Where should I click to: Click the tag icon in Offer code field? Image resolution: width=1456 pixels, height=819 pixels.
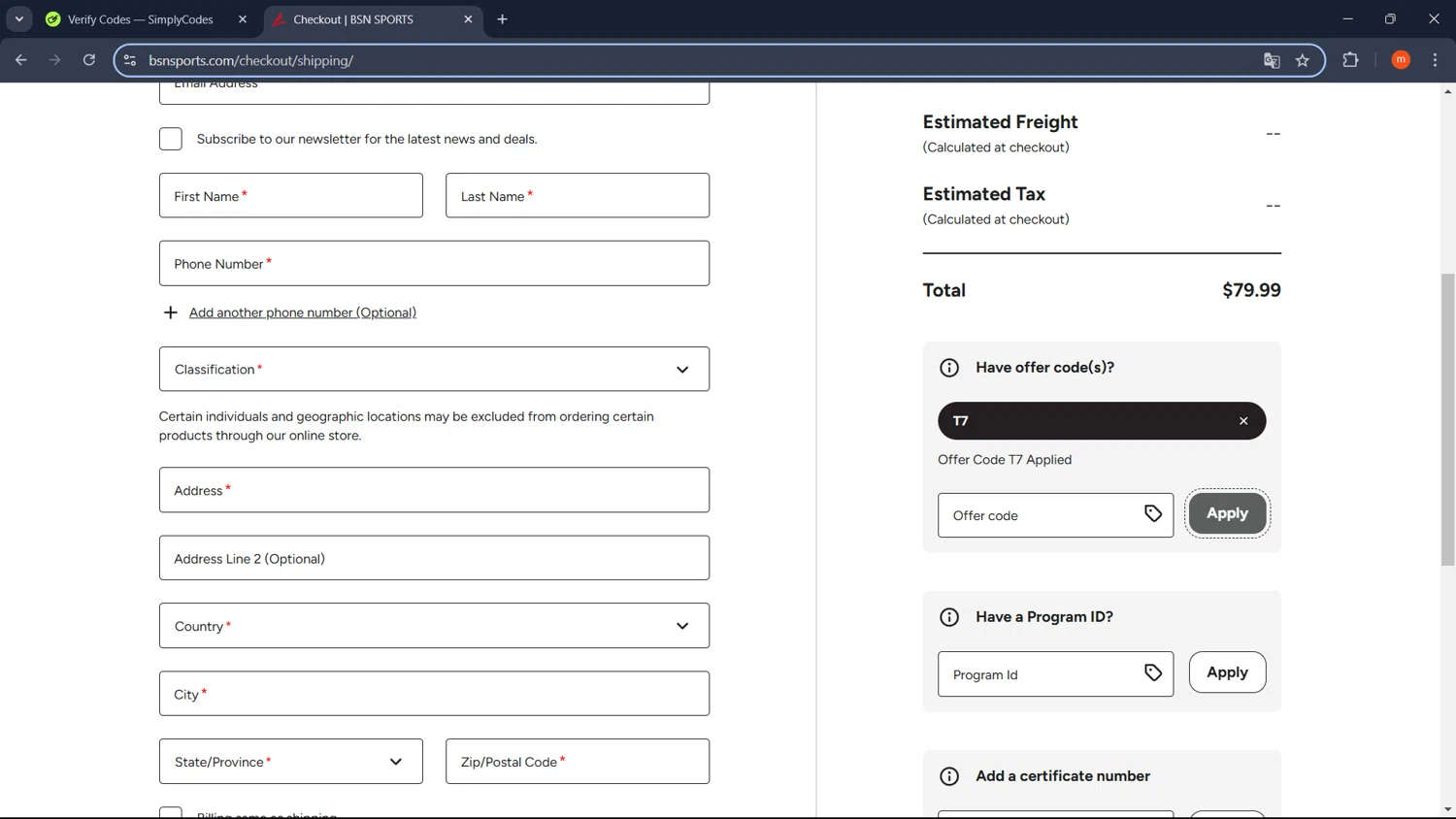pos(1152,514)
